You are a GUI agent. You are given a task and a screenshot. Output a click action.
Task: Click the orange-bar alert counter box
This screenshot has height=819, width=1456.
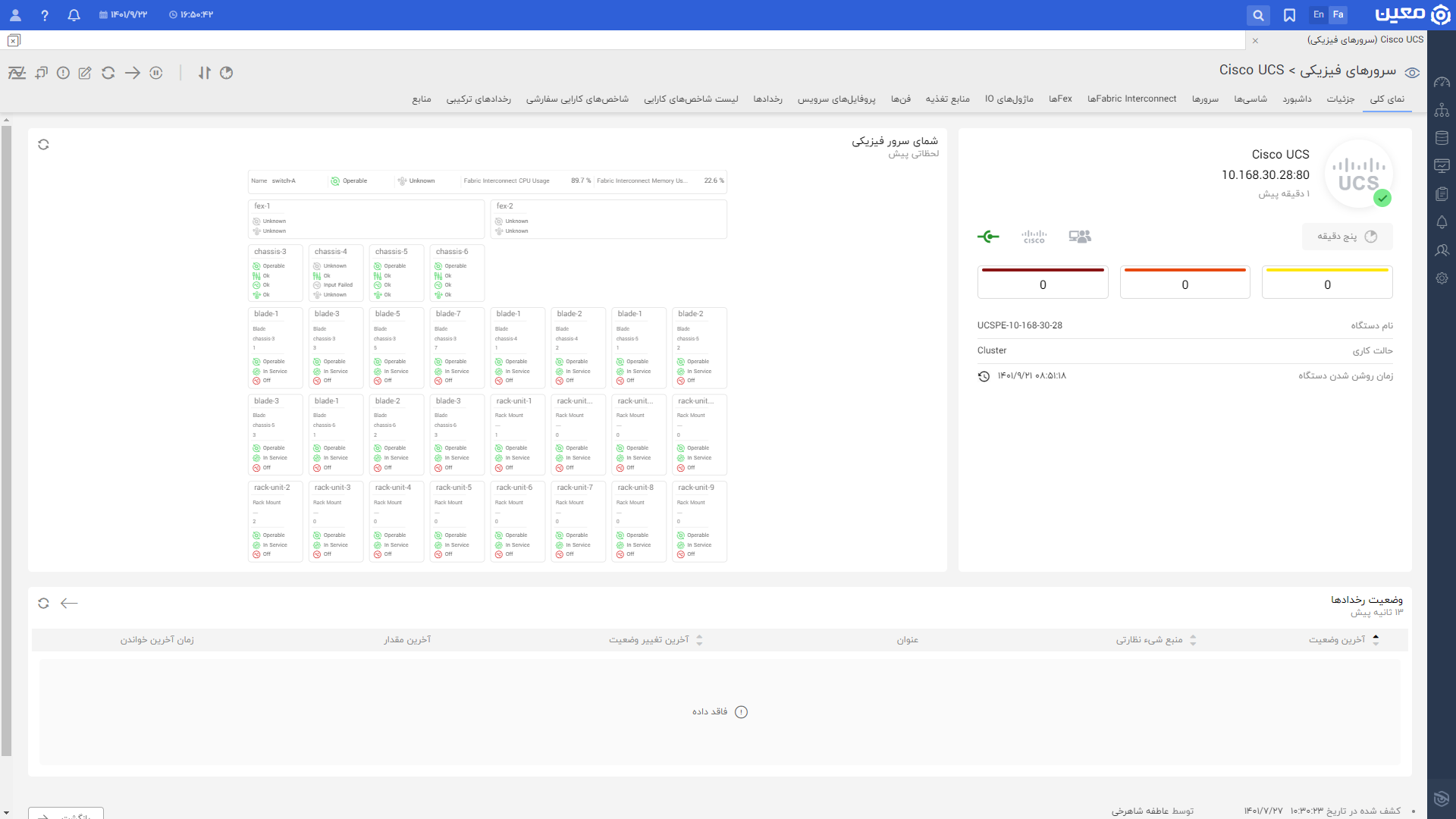coord(1185,282)
